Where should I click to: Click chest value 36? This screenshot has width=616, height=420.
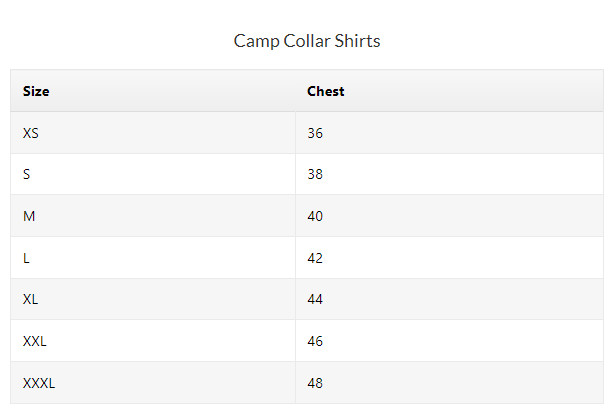pos(315,133)
